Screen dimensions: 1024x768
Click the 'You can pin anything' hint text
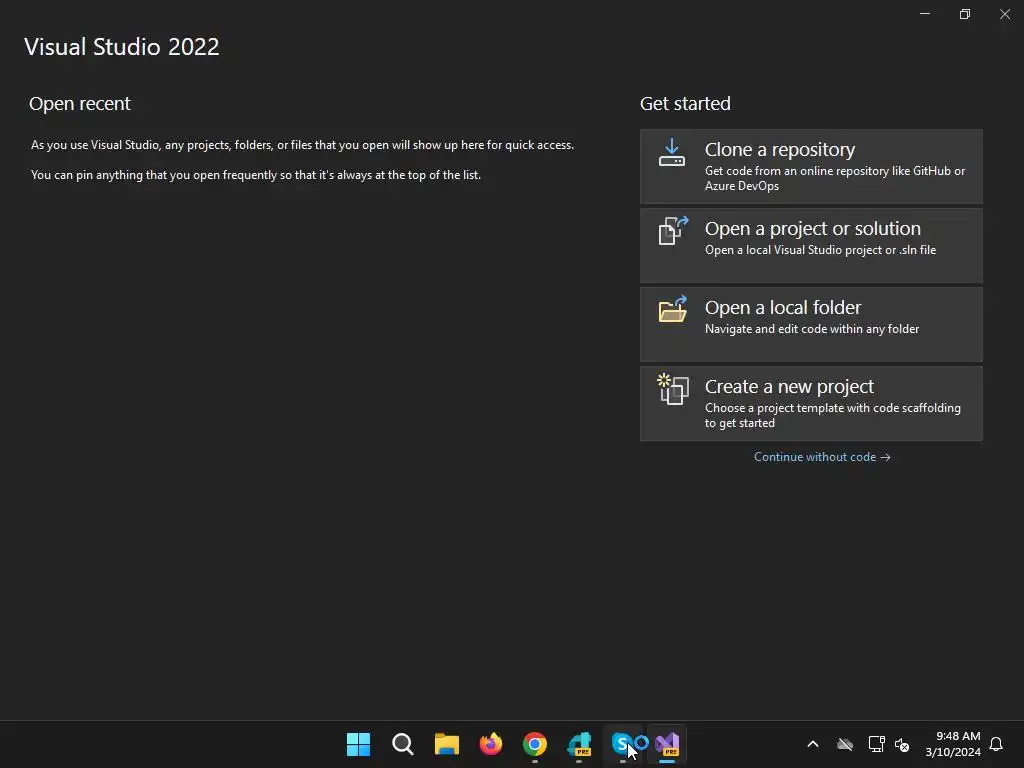(x=255, y=175)
